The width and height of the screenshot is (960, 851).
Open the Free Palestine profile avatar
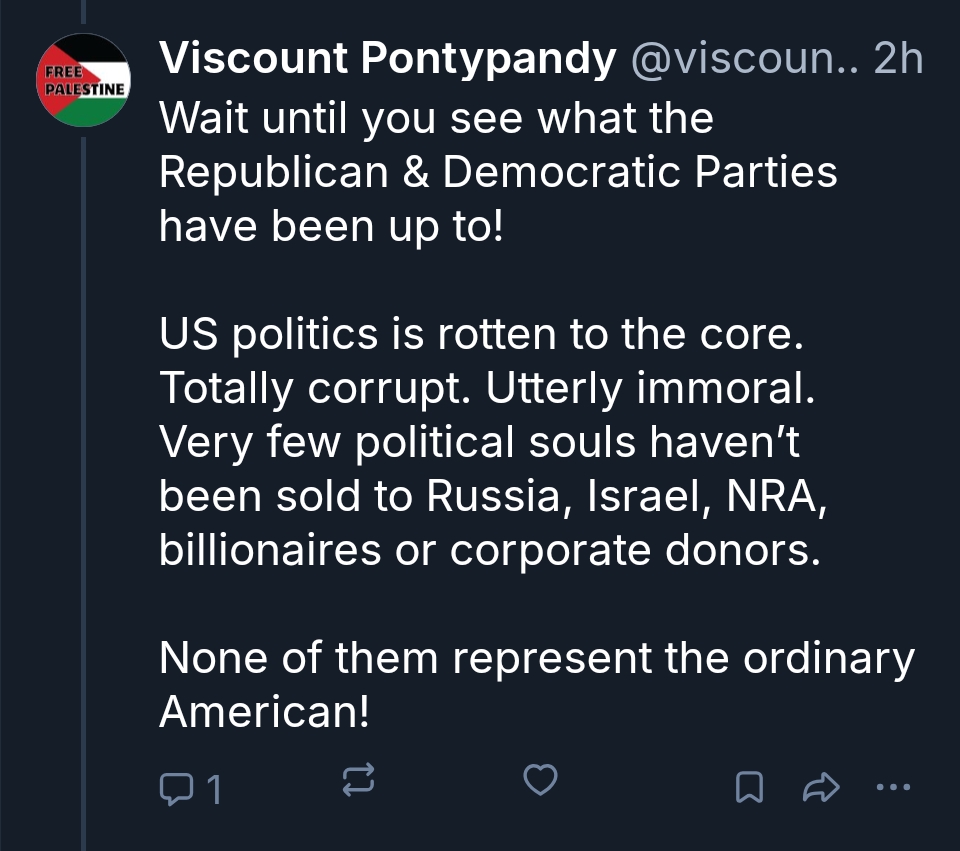(x=82, y=80)
